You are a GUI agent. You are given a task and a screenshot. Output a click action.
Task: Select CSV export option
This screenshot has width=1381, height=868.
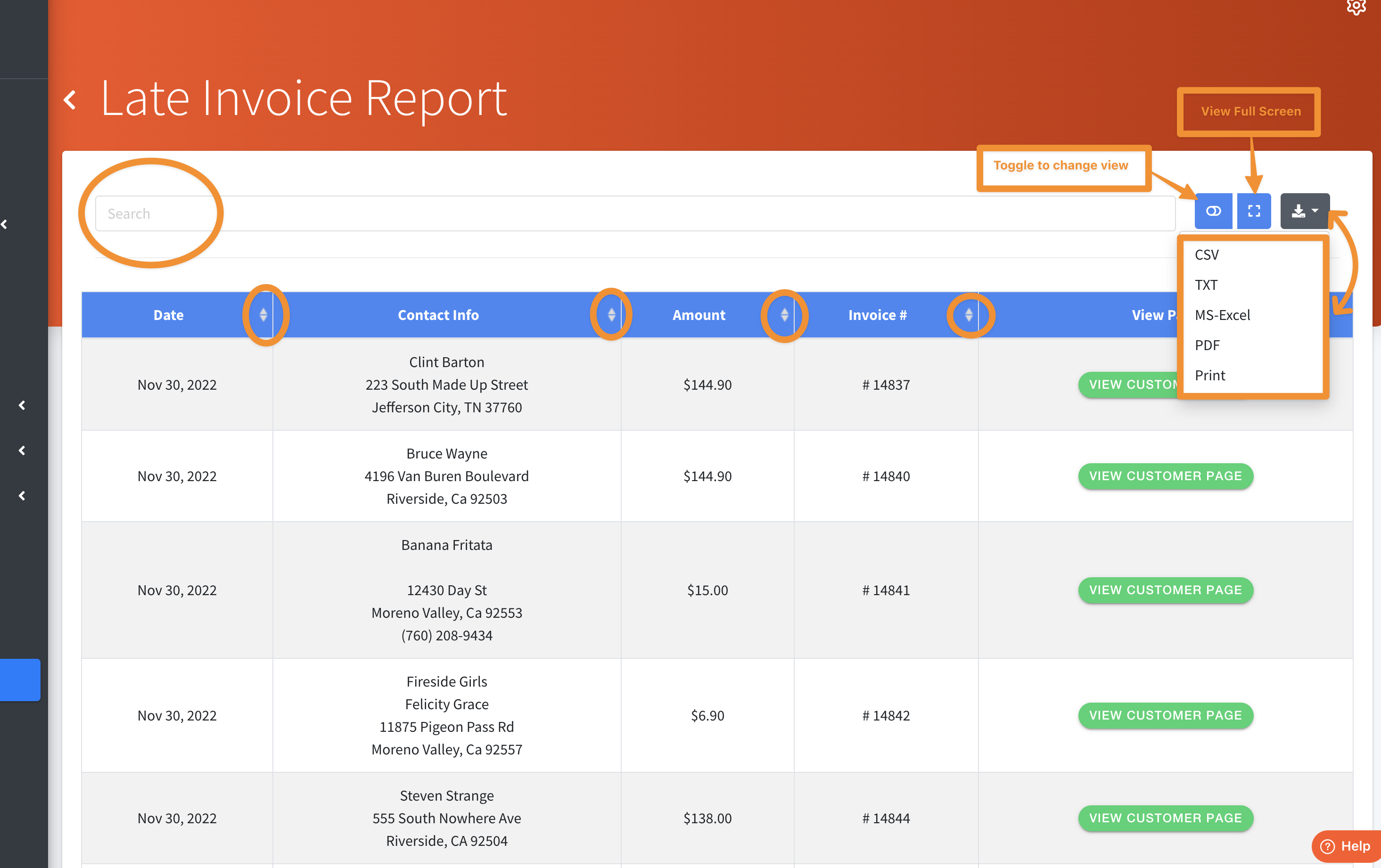1207,254
